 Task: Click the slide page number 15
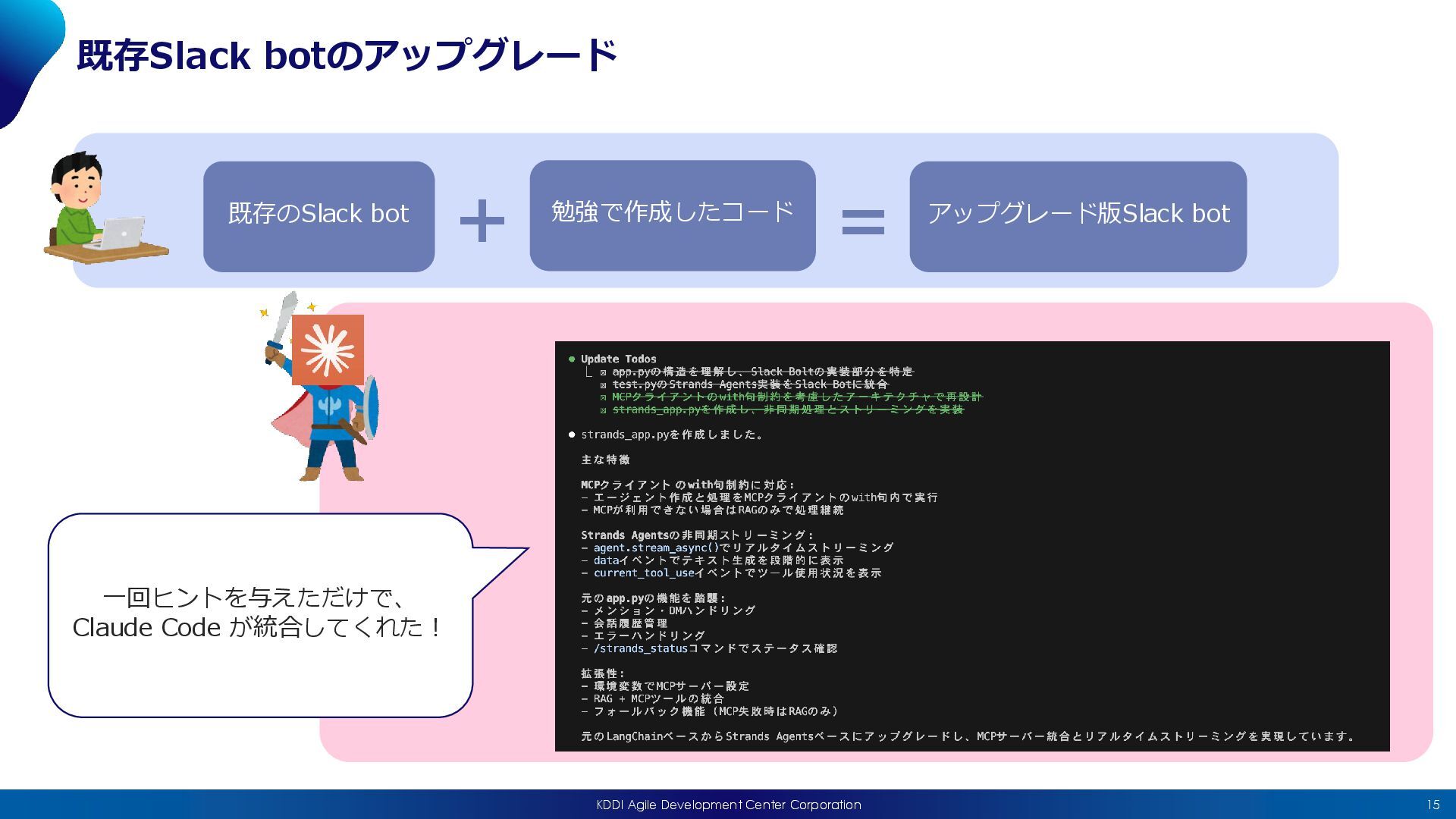pos(1432,805)
